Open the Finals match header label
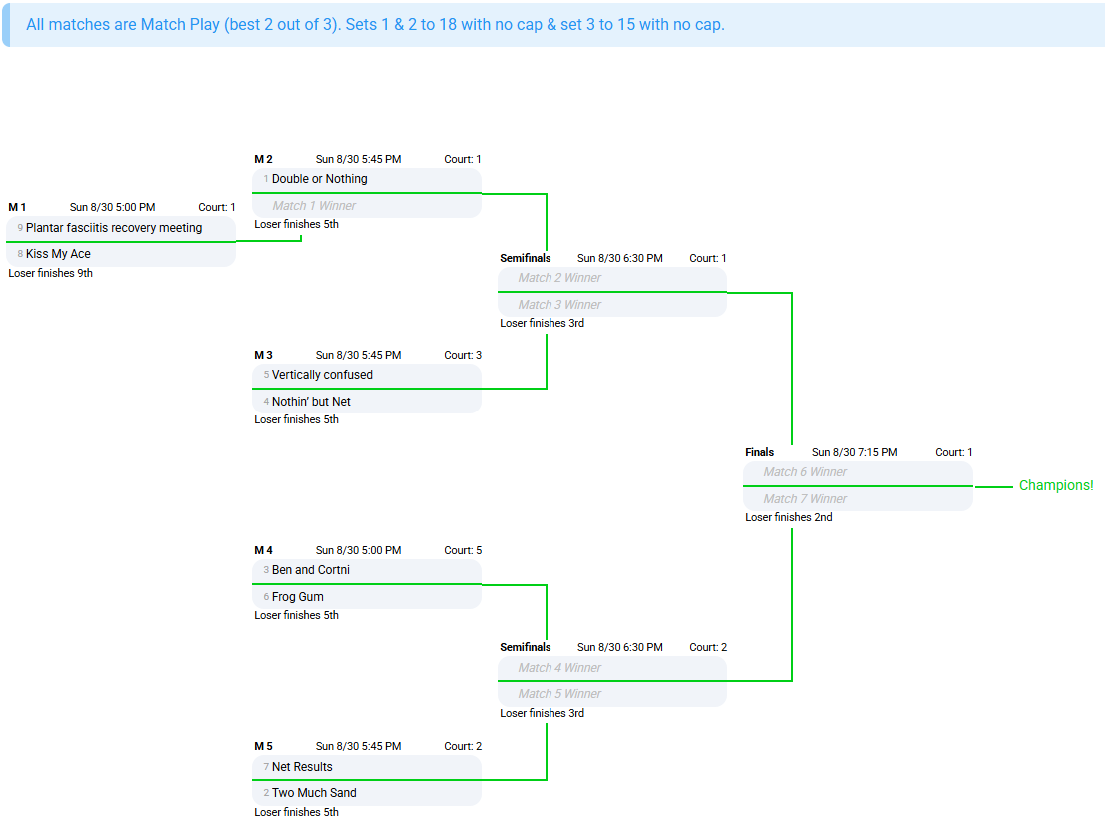The width and height of the screenshot is (1105, 825). pos(759,452)
